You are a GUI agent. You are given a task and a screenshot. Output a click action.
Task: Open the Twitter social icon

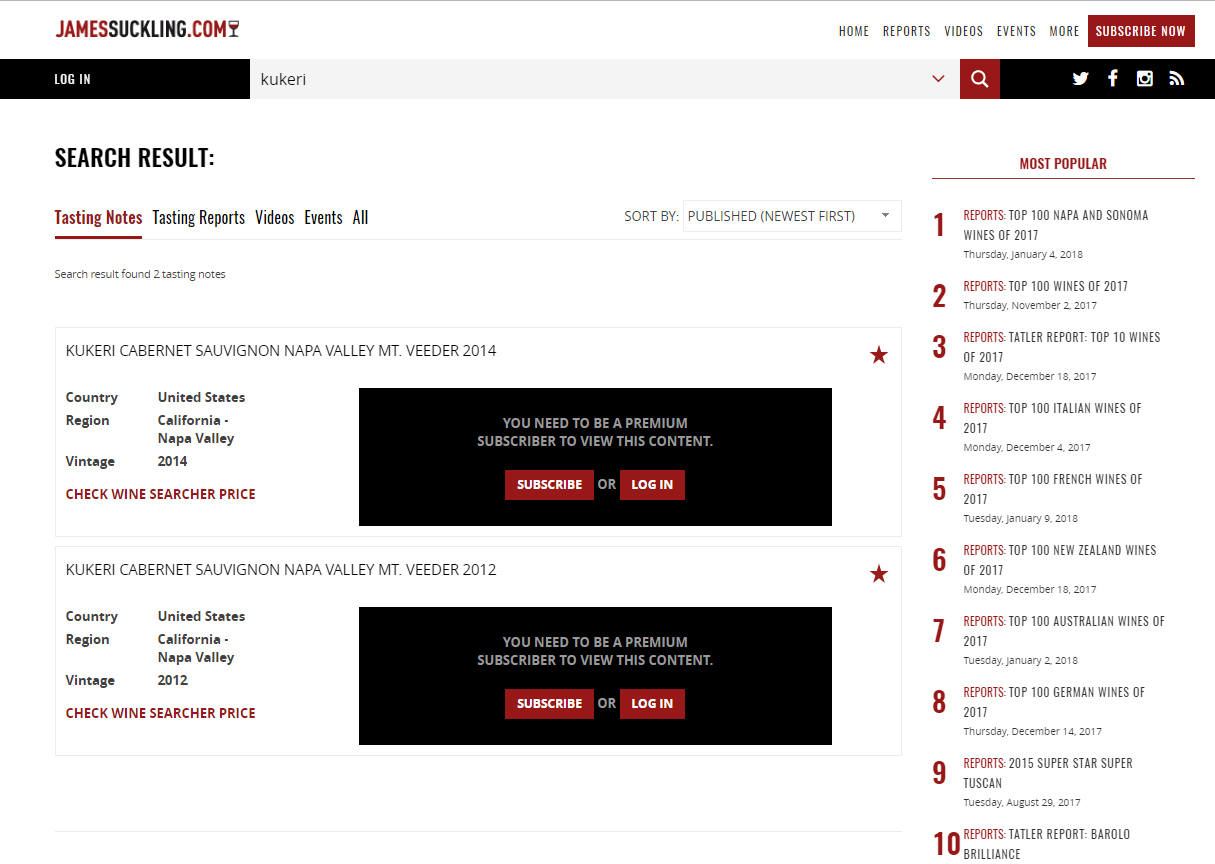tap(1080, 79)
